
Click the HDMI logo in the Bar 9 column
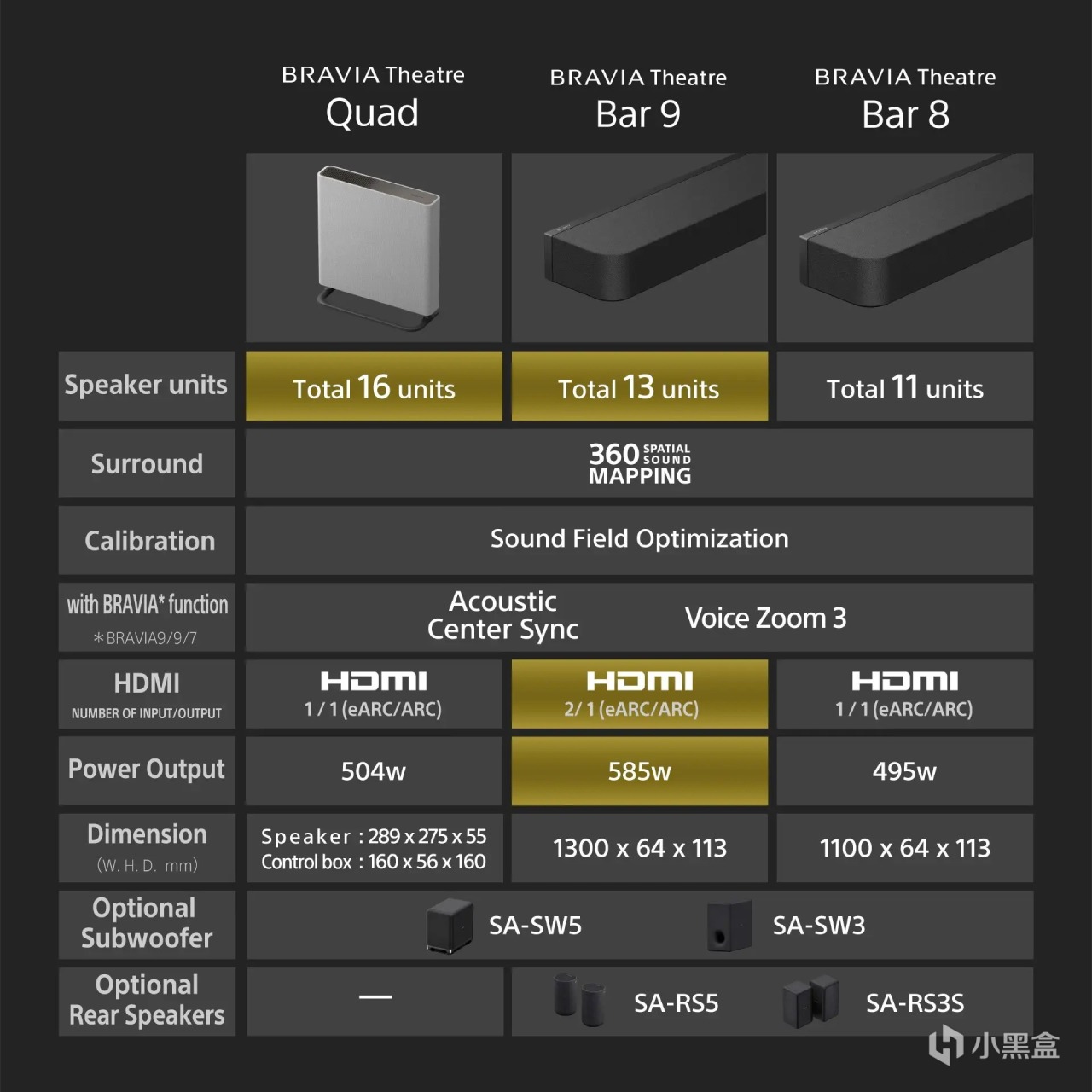[640, 681]
